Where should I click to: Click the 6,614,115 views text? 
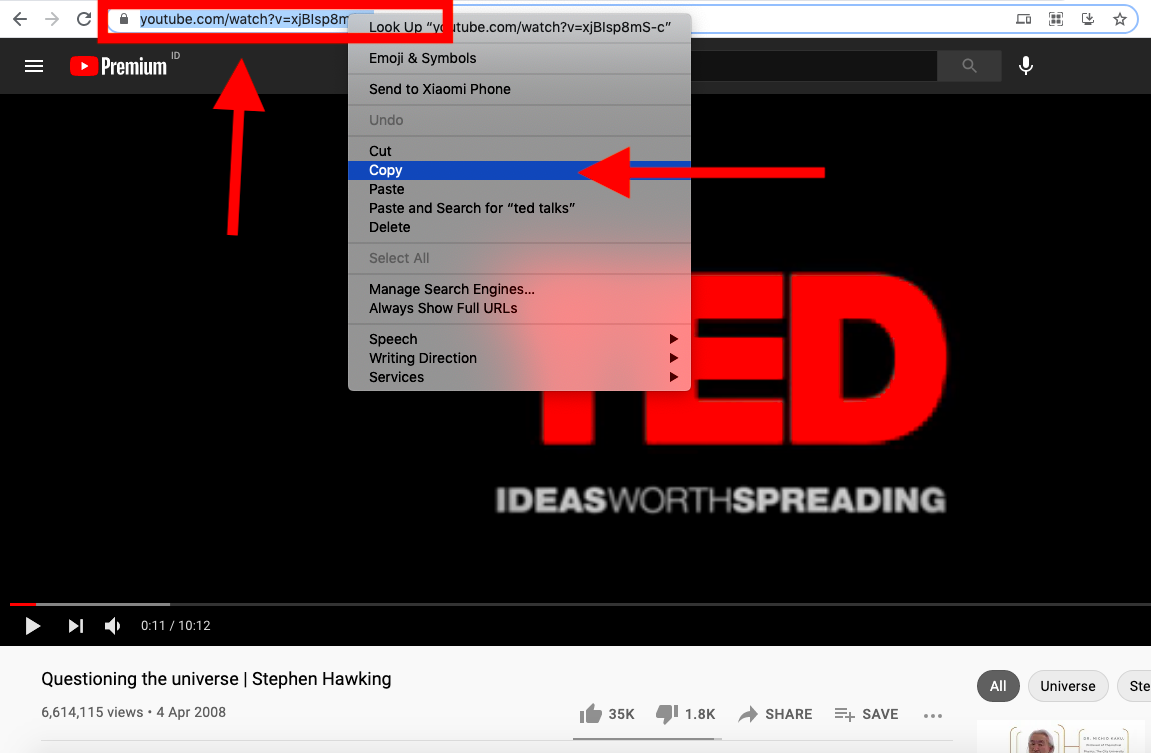point(92,712)
